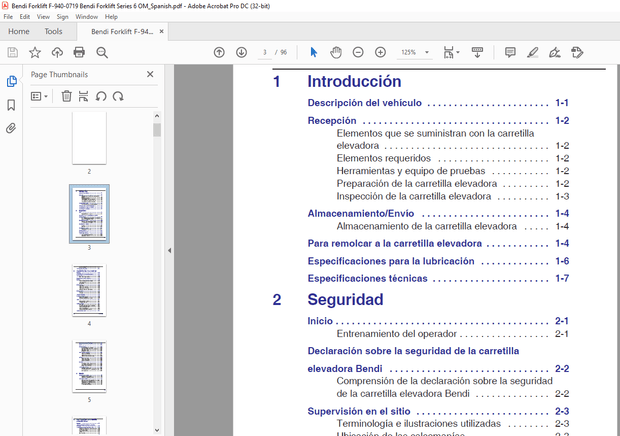Collapse the navigation pane with side arrow

pos(169,250)
